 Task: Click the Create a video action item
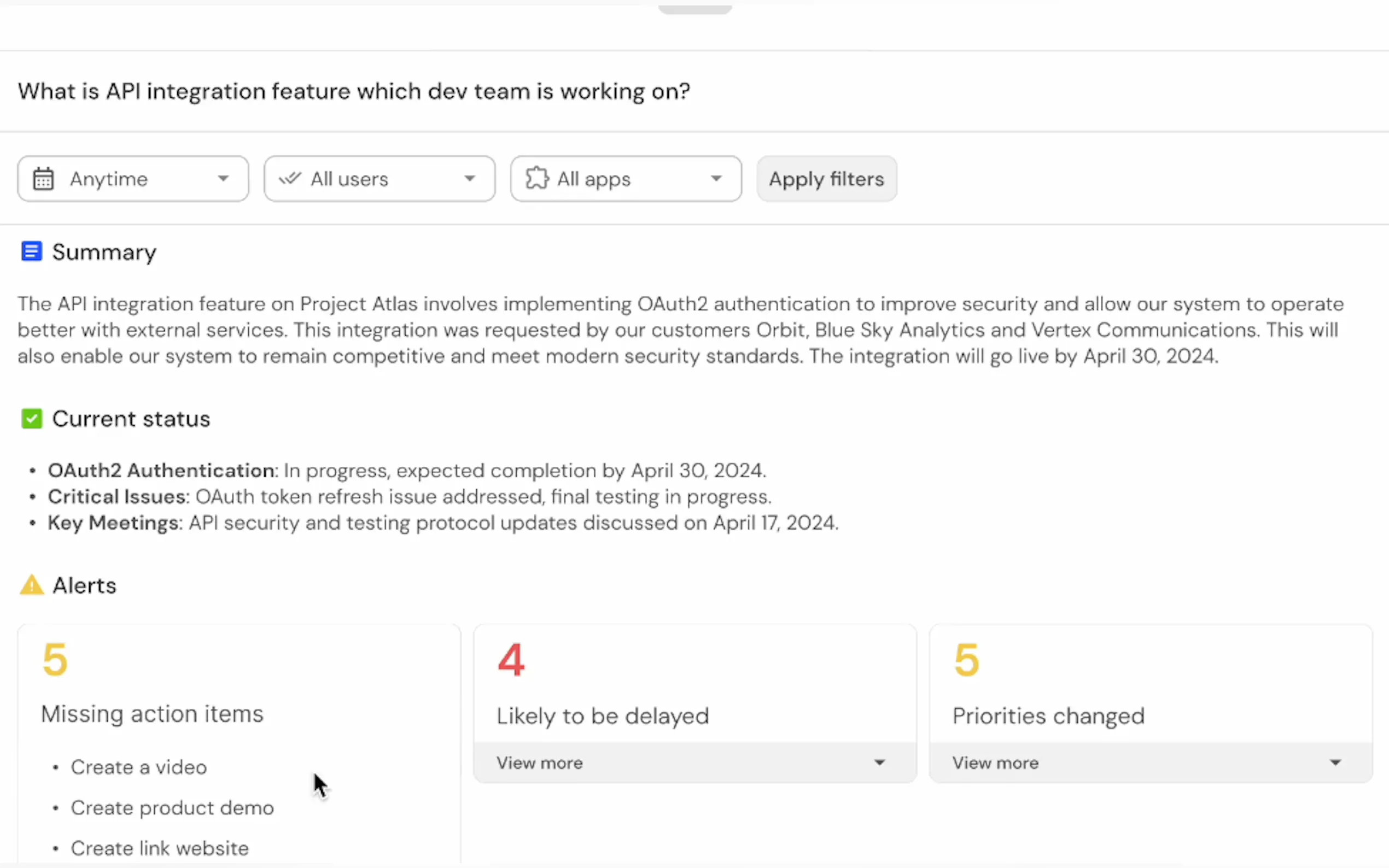pos(138,767)
